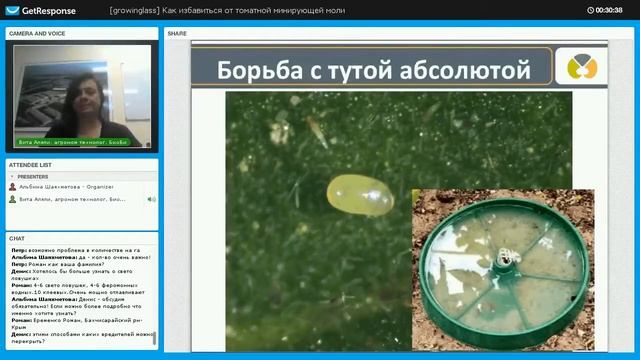Select the Альбина Шаяхметова - Organizer row

pyautogui.click(x=82, y=187)
